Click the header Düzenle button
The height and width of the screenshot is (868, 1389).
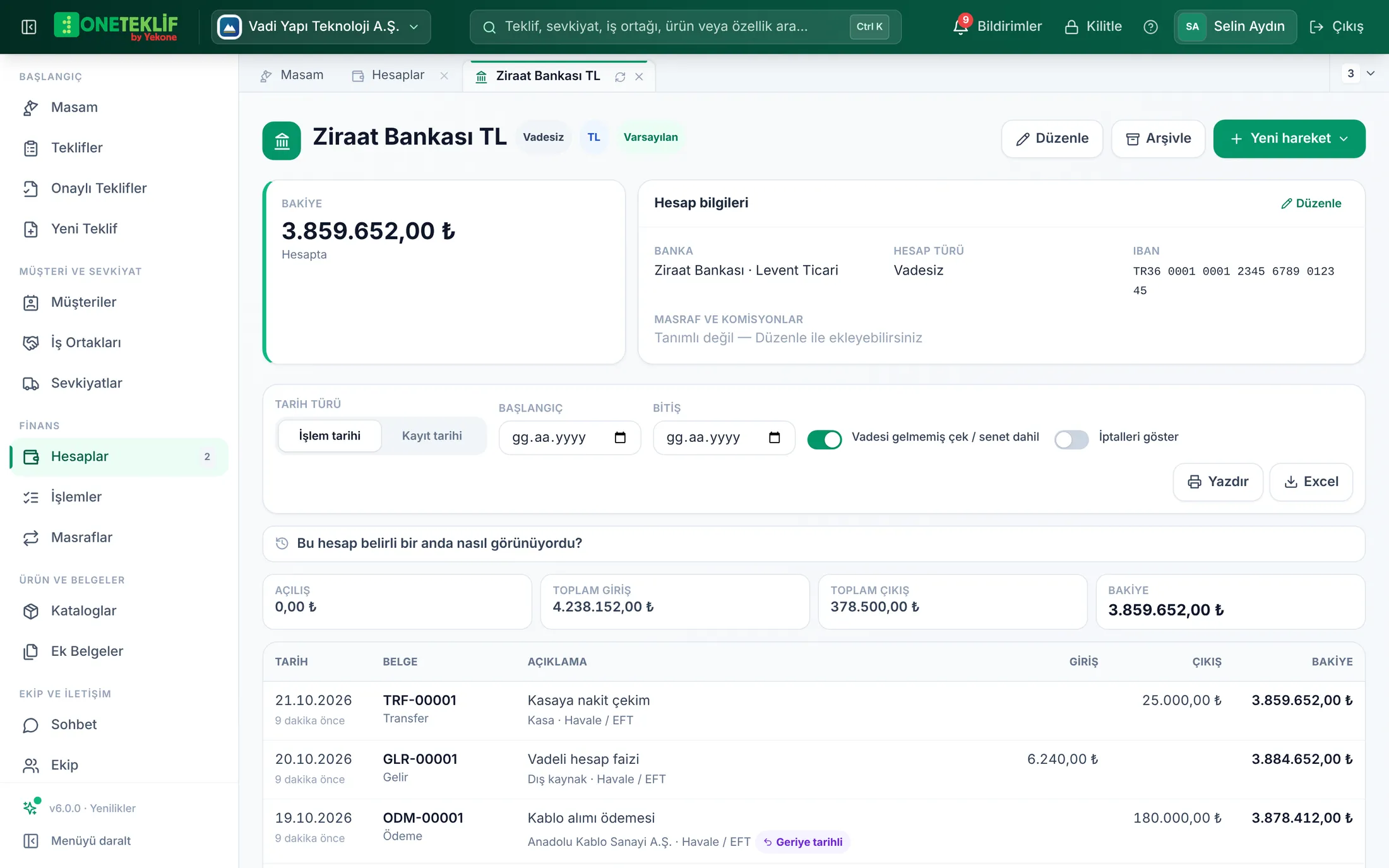(x=1052, y=139)
